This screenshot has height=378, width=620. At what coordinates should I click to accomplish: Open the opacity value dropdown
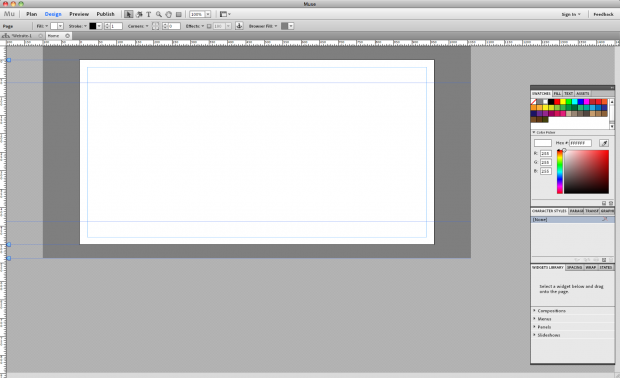pyautogui.click(x=228, y=26)
